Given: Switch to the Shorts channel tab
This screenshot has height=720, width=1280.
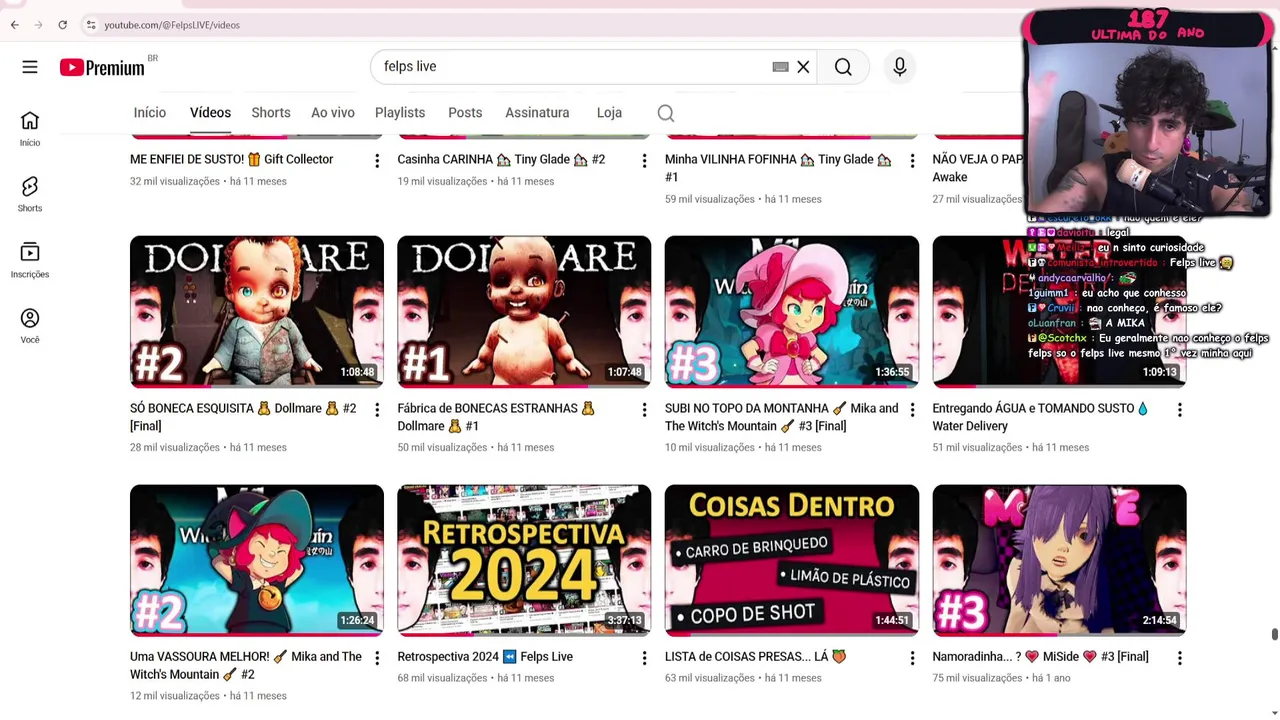Looking at the screenshot, I should pyautogui.click(x=271, y=113).
